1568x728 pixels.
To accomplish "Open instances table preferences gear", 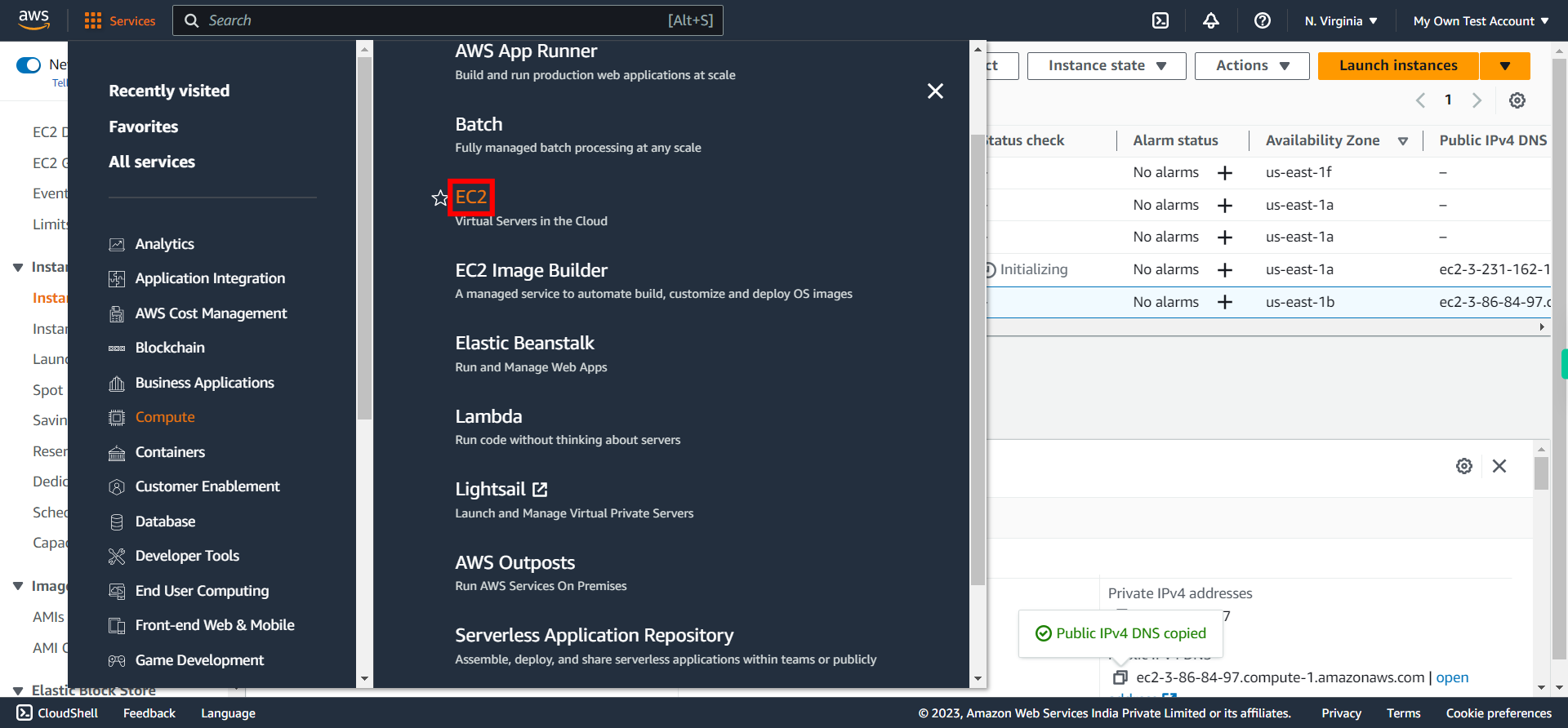I will 1517,100.
